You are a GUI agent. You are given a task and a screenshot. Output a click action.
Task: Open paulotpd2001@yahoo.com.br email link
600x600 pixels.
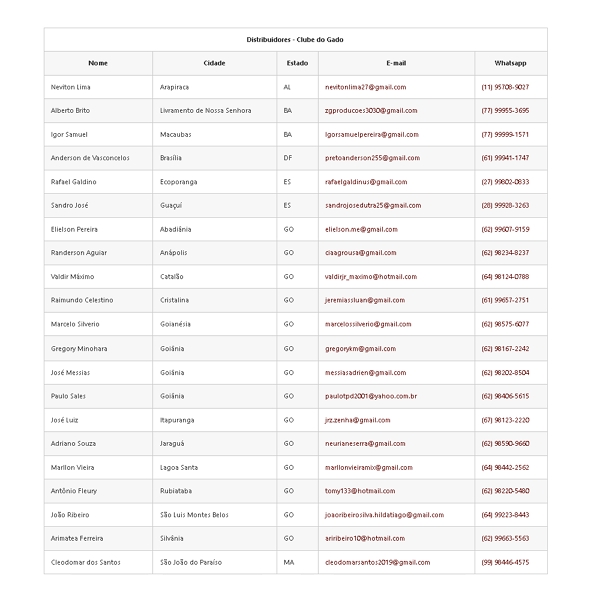click(371, 396)
